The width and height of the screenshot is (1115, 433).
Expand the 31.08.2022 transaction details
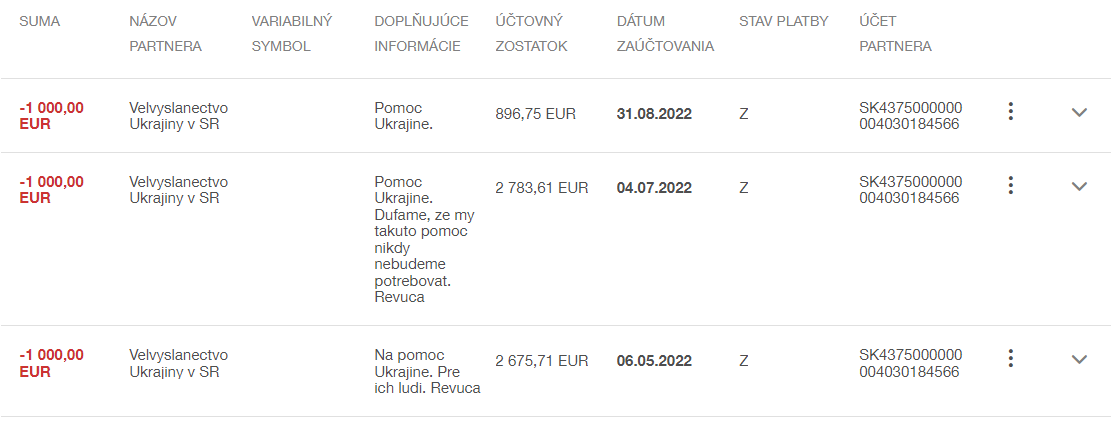(x=1079, y=112)
